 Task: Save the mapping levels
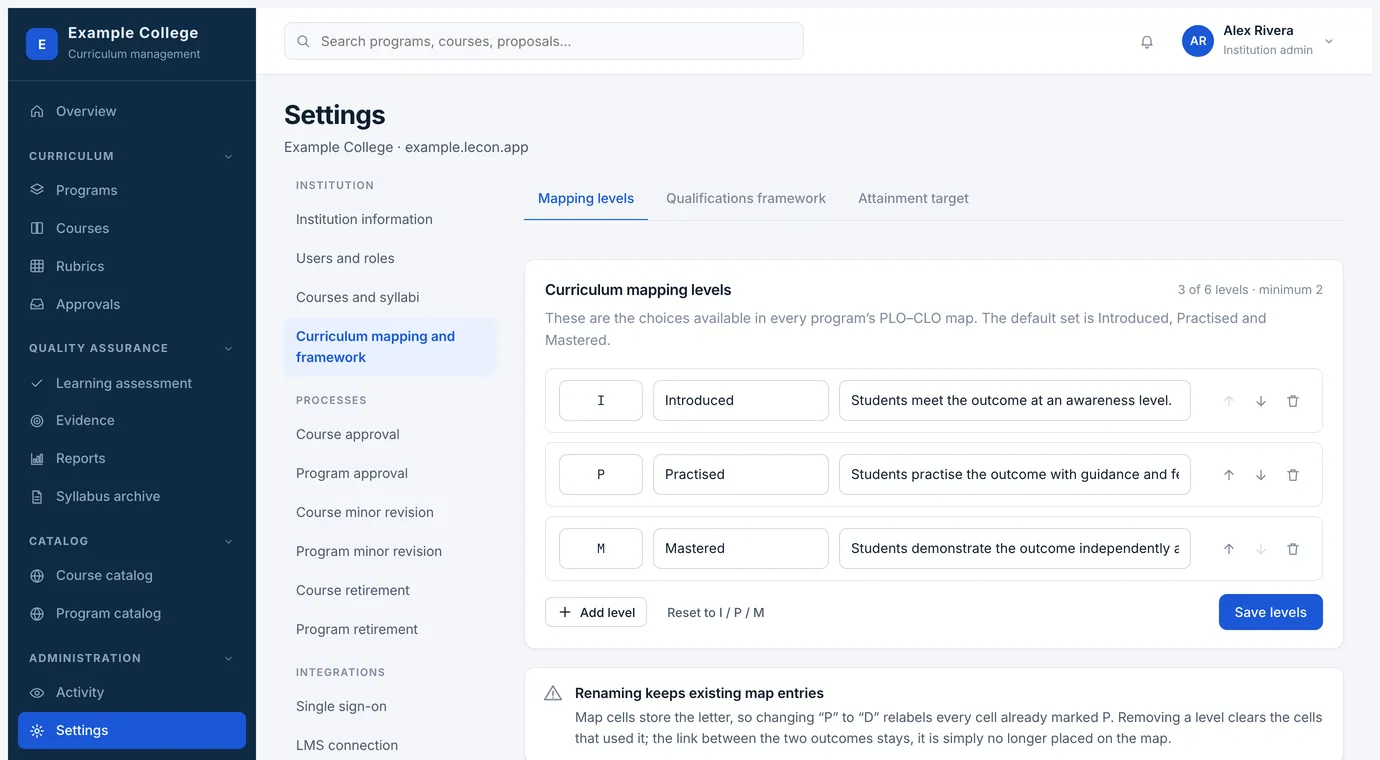click(x=1270, y=612)
